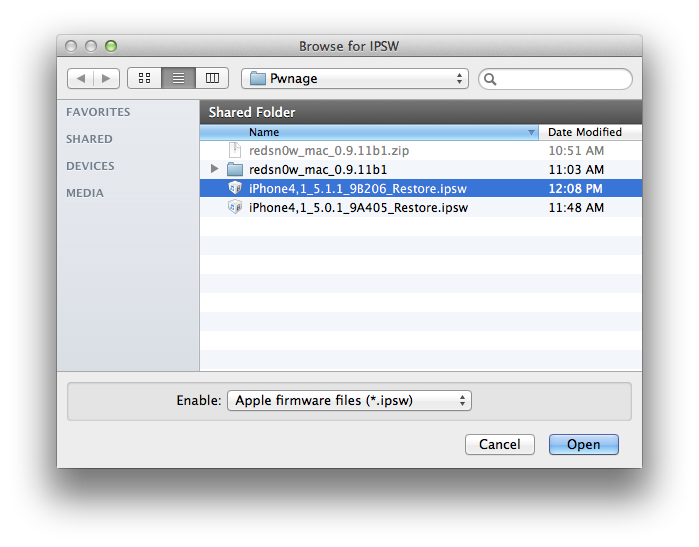Sort files by Date Modified column

(x=590, y=132)
